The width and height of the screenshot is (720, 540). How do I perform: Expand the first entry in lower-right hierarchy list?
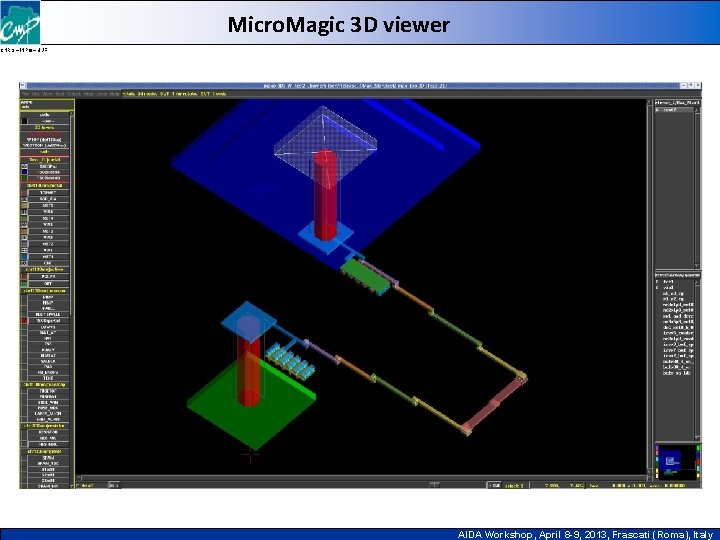click(657, 281)
